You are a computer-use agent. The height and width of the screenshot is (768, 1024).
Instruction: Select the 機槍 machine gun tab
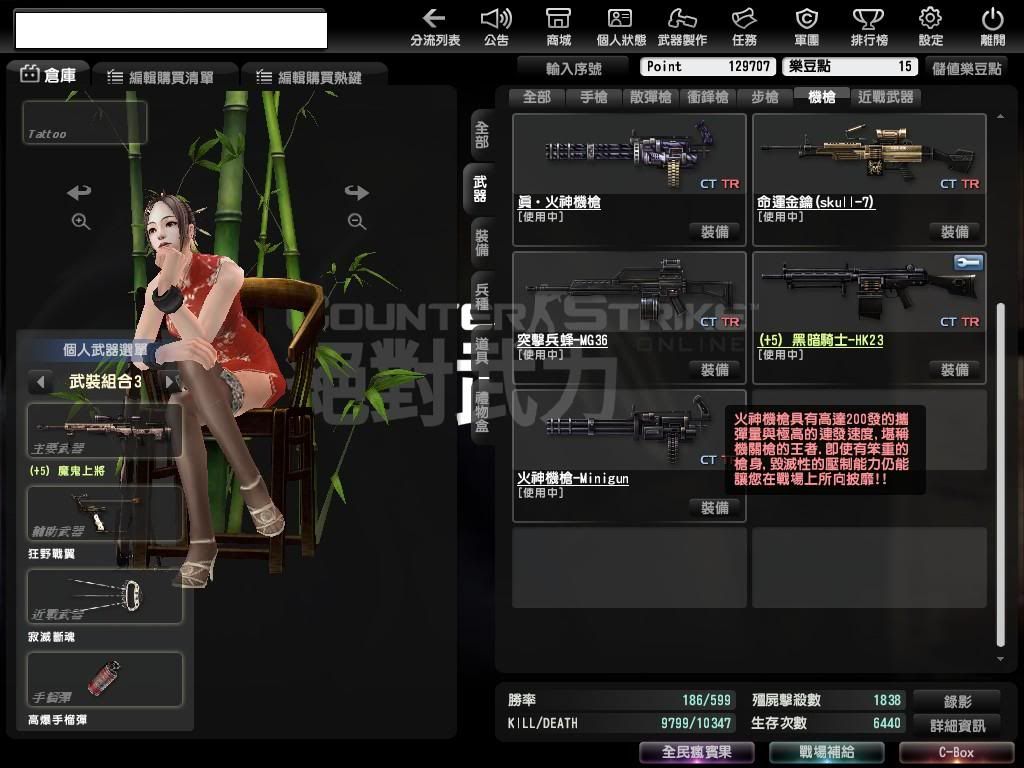pyautogui.click(x=822, y=97)
